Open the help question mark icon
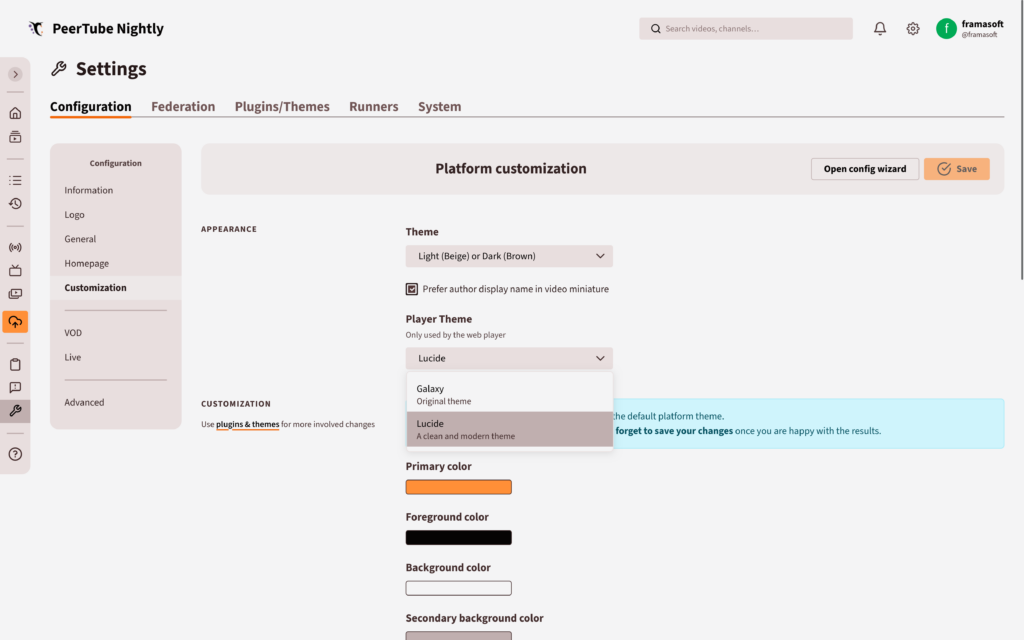The height and width of the screenshot is (640, 1024). coord(15,453)
